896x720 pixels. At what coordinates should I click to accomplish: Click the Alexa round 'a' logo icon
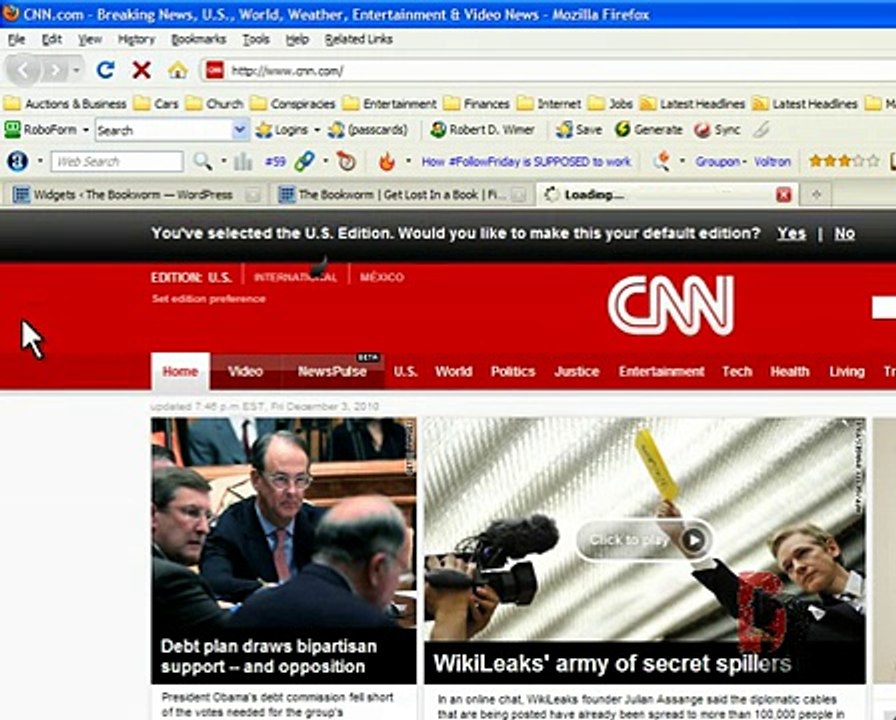17,162
